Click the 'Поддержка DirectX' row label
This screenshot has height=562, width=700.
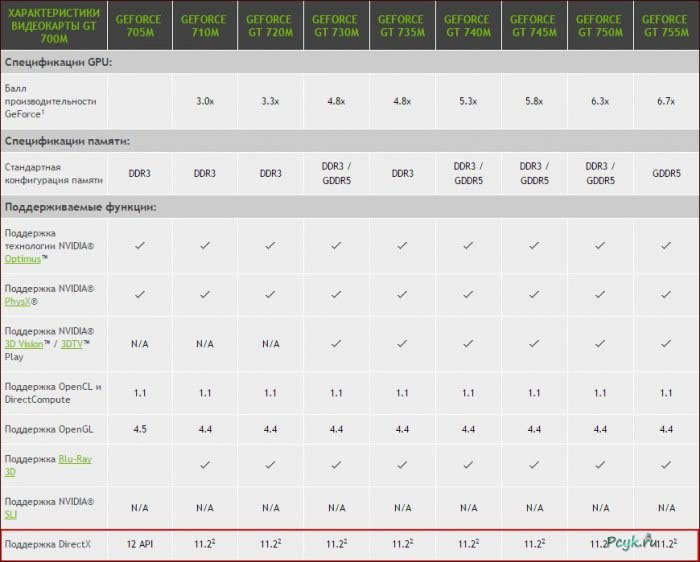48,545
